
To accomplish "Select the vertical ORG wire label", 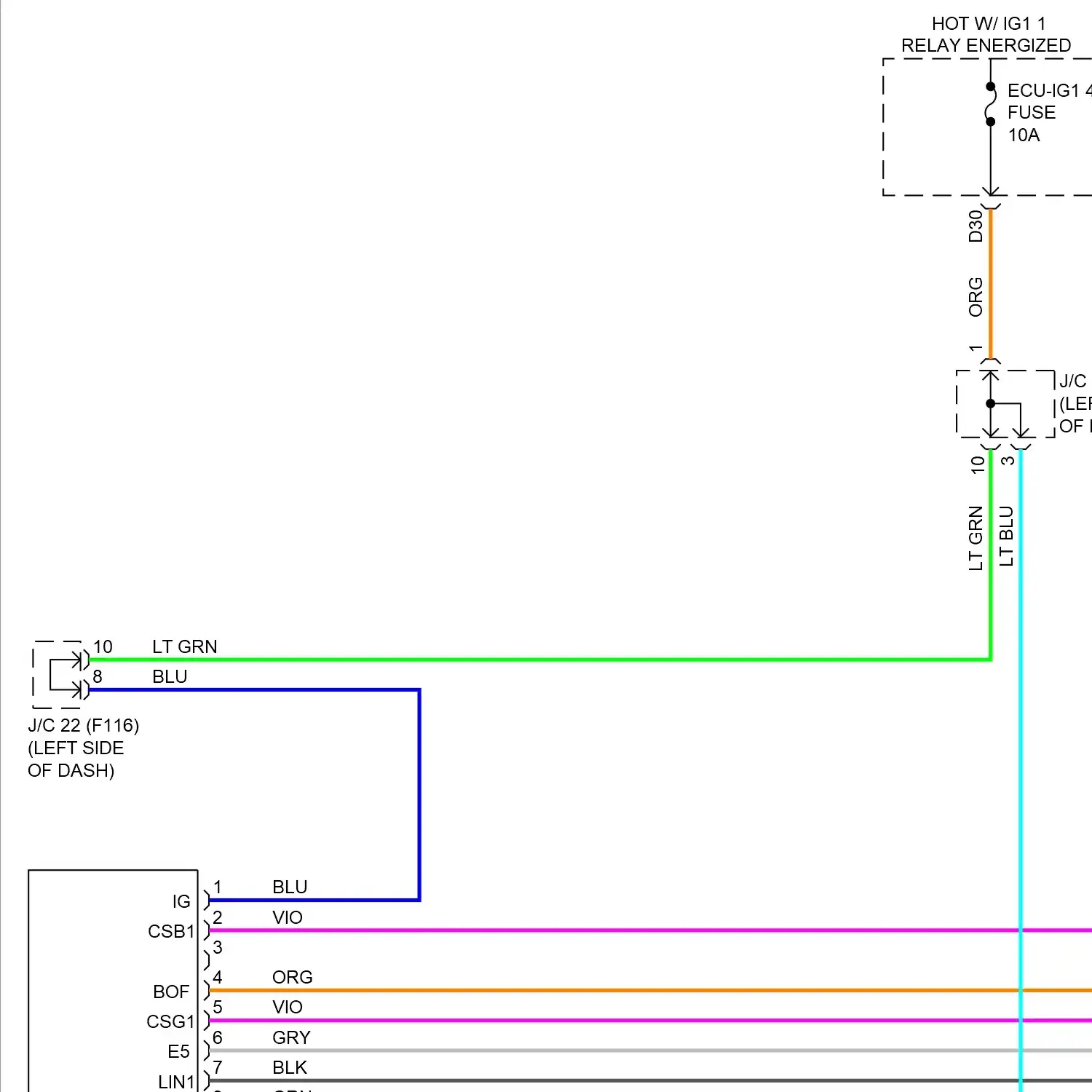I will [x=976, y=296].
